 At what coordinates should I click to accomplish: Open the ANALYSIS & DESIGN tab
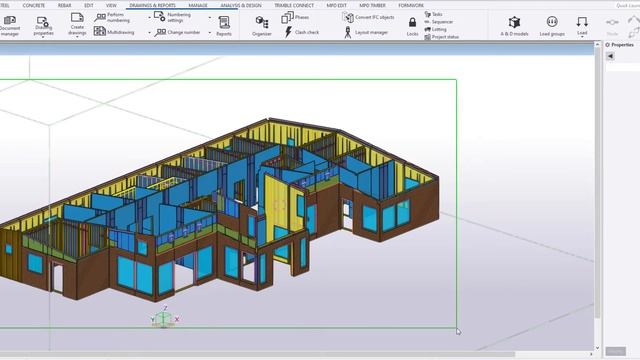coord(241,5)
